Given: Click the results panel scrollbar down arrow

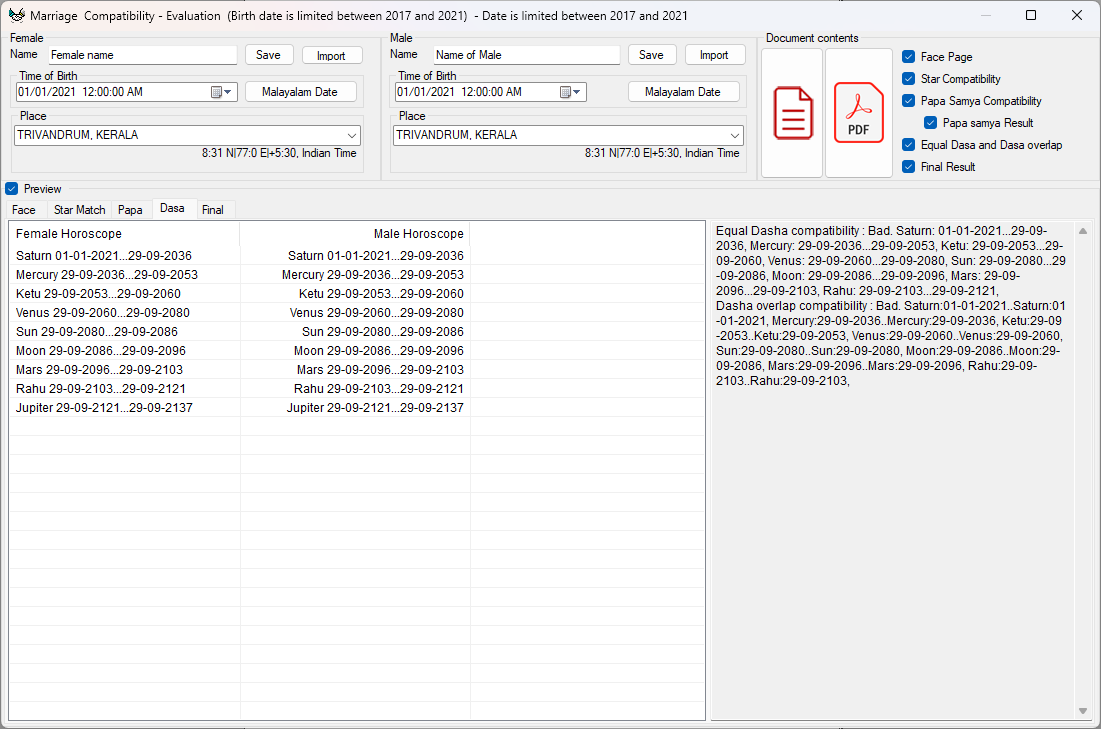Looking at the screenshot, I should pyautogui.click(x=1082, y=710).
